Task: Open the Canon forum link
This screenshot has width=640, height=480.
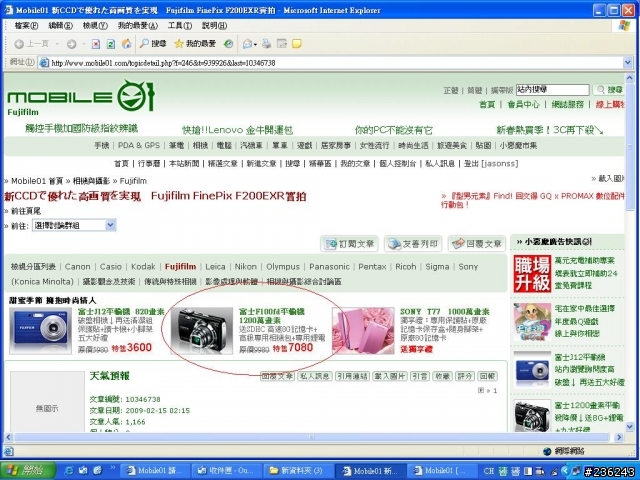Action: click(x=78, y=267)
